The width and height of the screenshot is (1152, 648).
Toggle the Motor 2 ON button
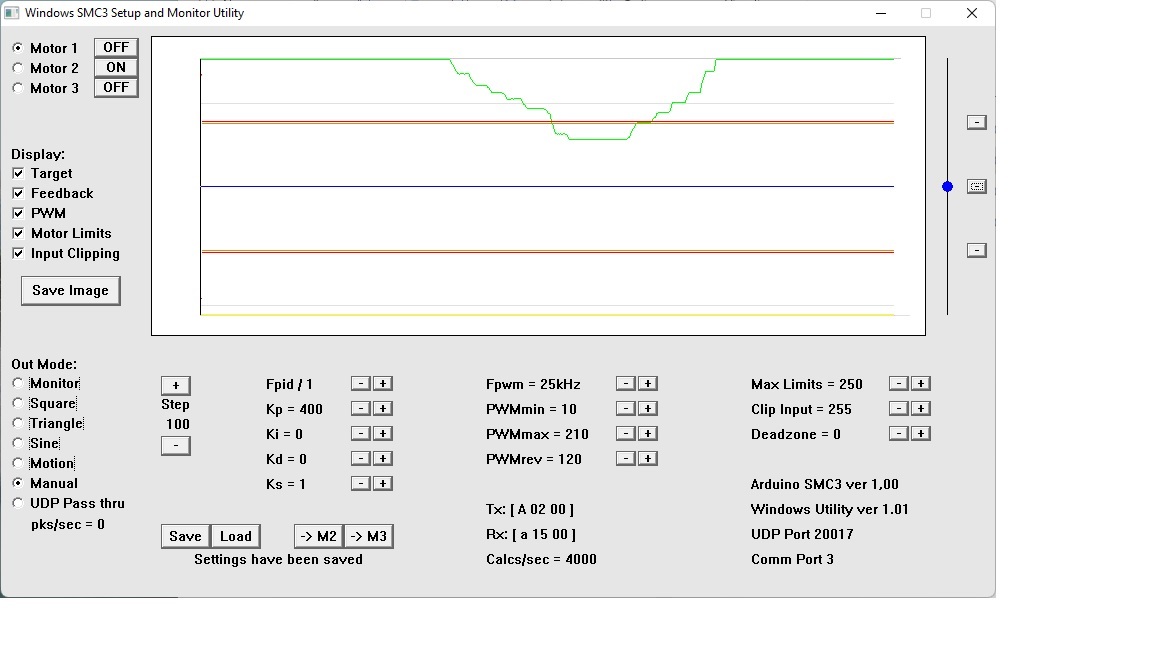[x=116, y=68]
